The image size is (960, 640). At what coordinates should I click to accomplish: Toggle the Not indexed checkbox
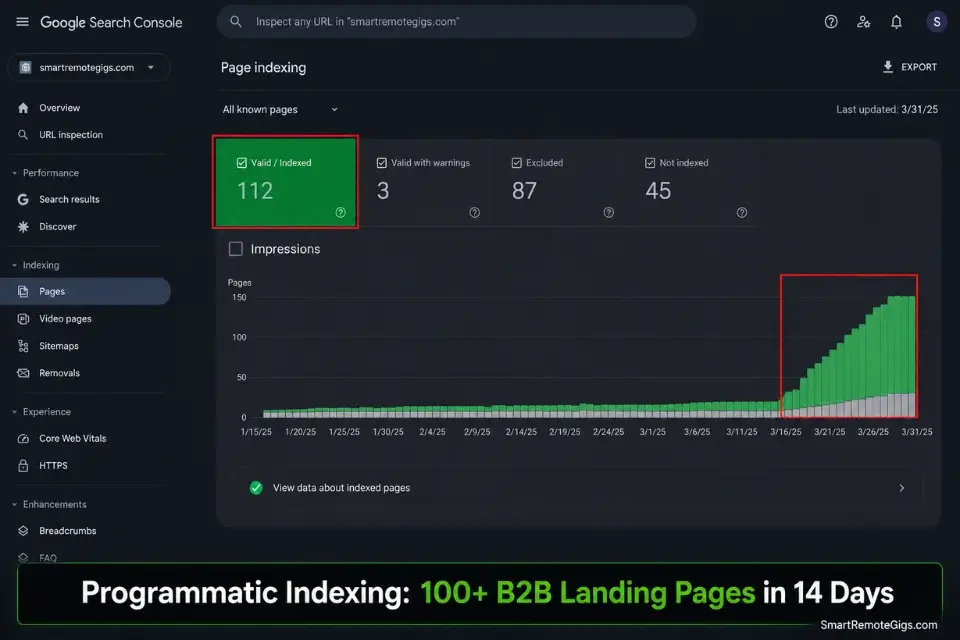650,163
